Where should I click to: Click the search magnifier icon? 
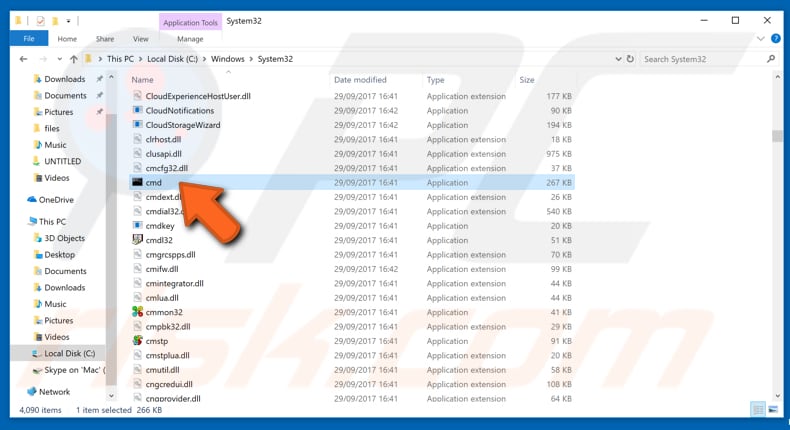point(771,59)
